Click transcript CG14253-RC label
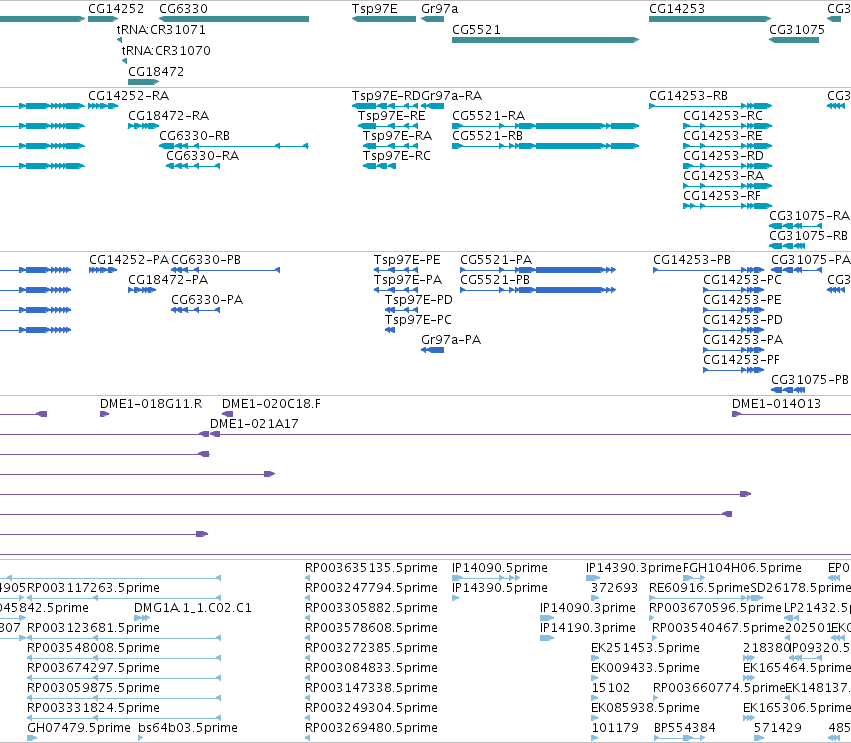Viewport: 851px width, 743px height. 723,116
